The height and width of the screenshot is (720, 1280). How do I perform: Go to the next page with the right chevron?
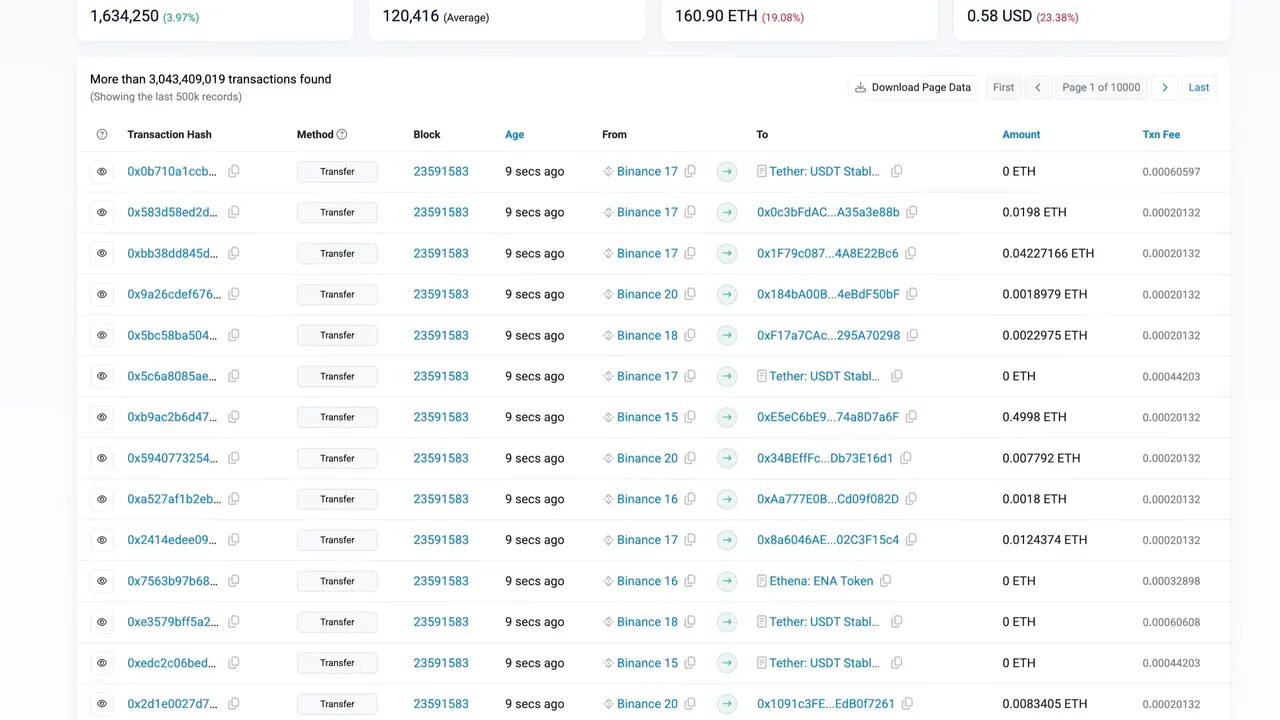tap(1164, 87)
